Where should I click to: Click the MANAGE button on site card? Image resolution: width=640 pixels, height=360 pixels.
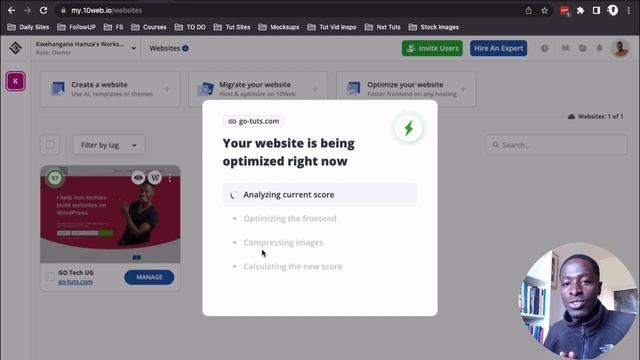pos(149,277)
